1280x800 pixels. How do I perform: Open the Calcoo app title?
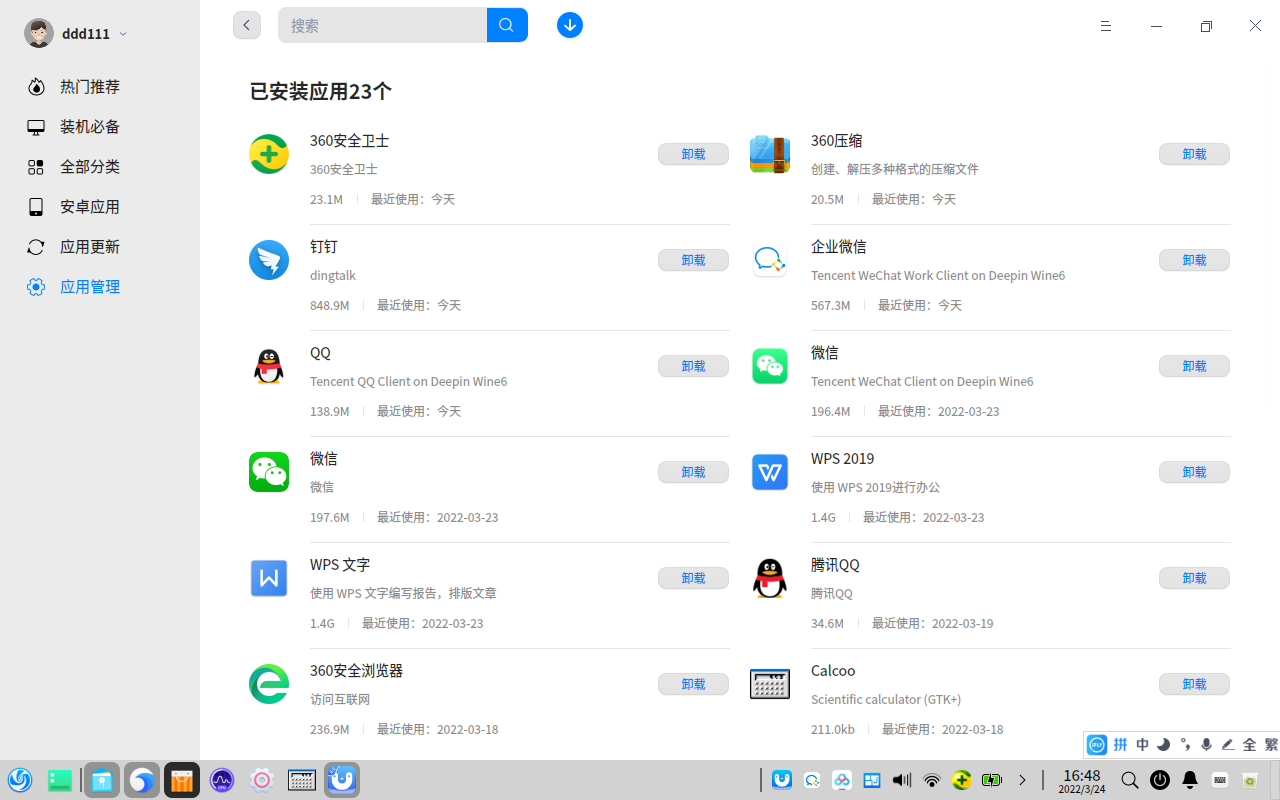[x=833, y=671]
